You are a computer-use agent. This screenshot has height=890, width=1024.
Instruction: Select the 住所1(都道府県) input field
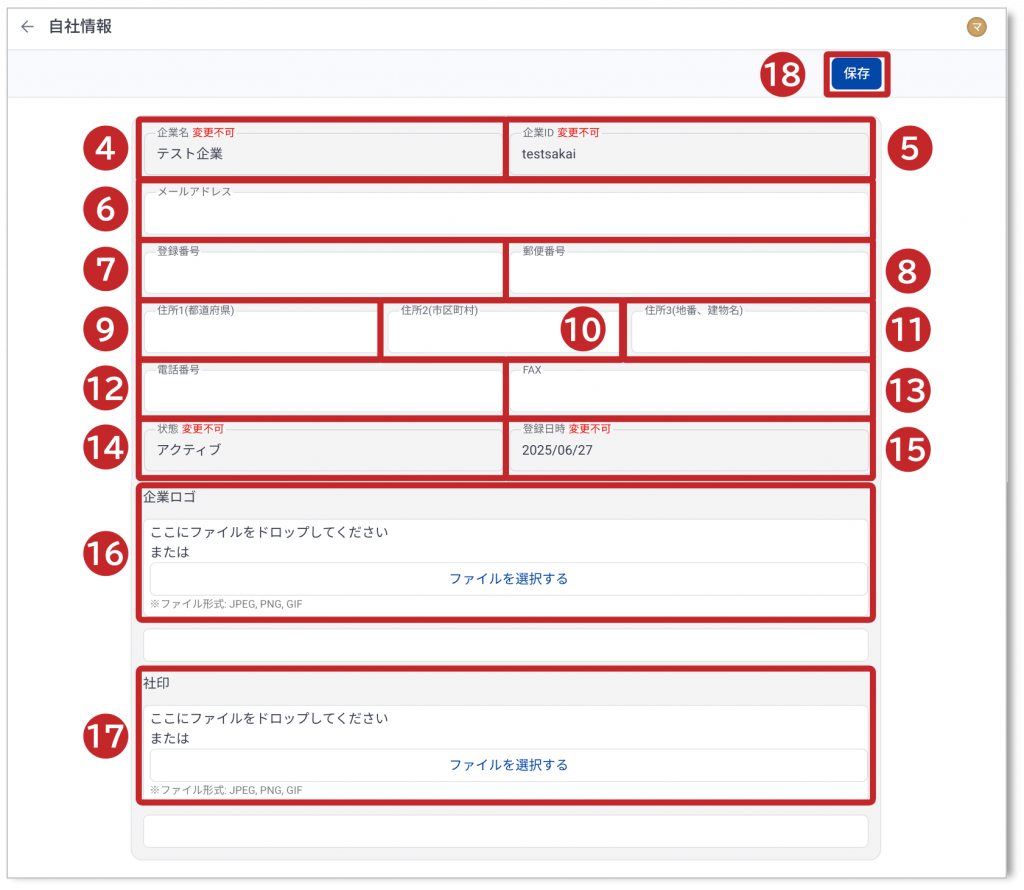click(260, 332)
